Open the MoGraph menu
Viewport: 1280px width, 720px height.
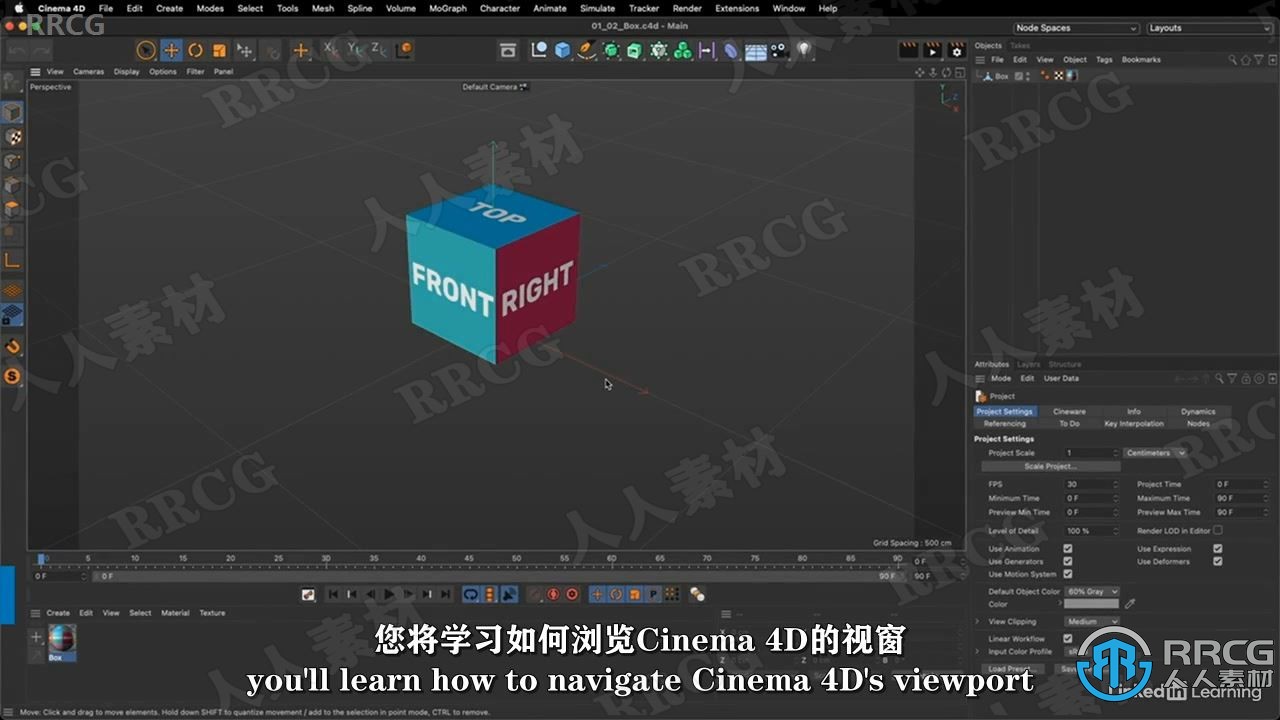(447, 8)
